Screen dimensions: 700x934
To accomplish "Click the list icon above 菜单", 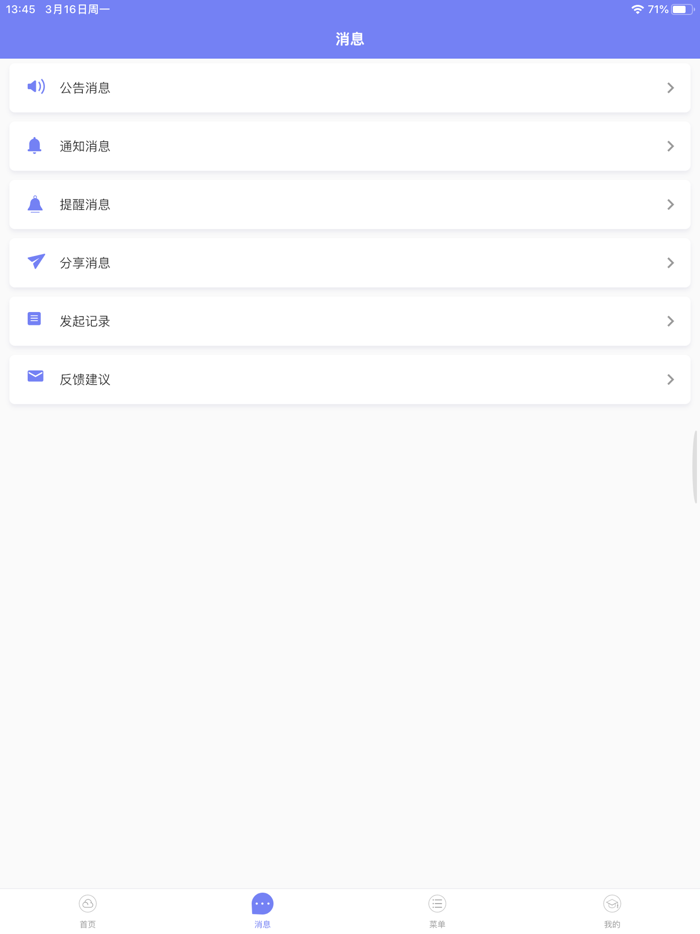I will tap(437, 904).
